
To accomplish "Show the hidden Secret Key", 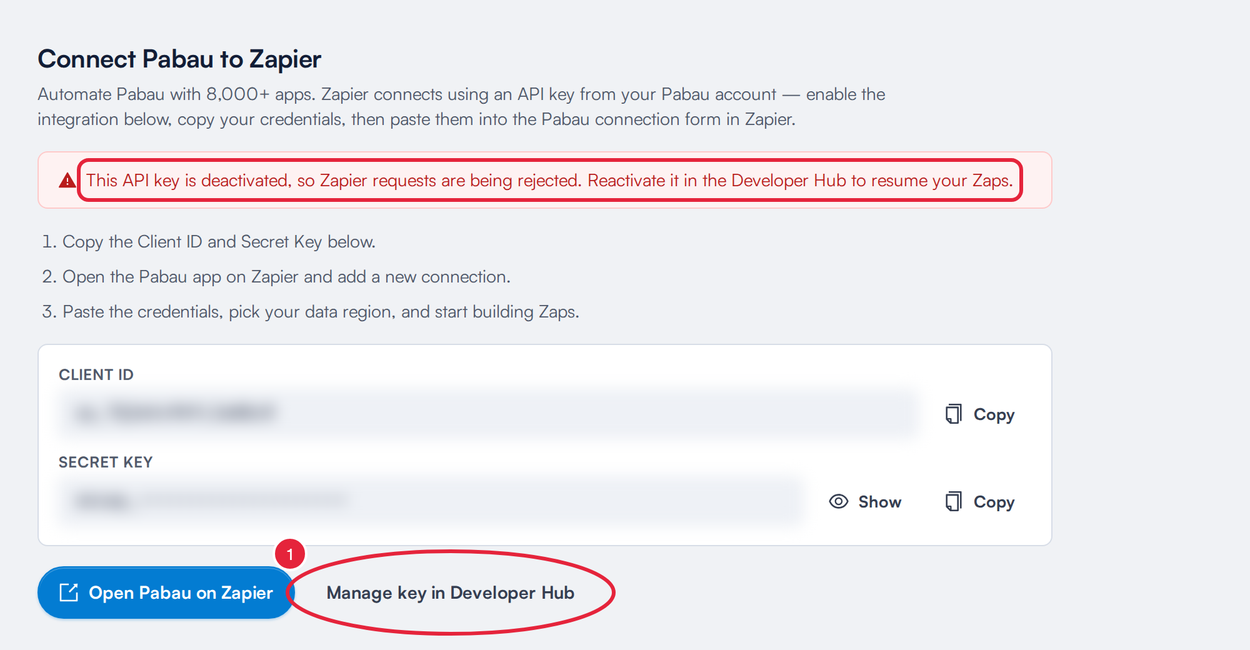I will [x=866, y=502].
